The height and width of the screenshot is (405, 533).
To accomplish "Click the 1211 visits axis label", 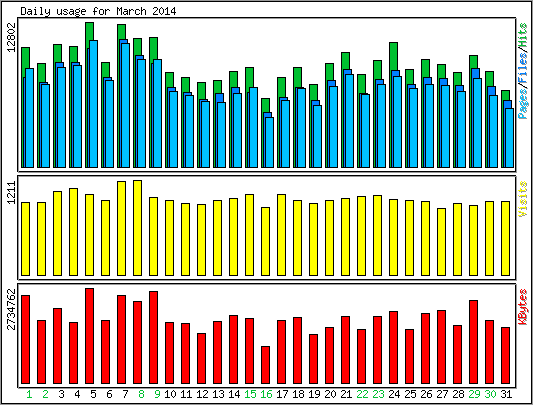I will point(12,192).
